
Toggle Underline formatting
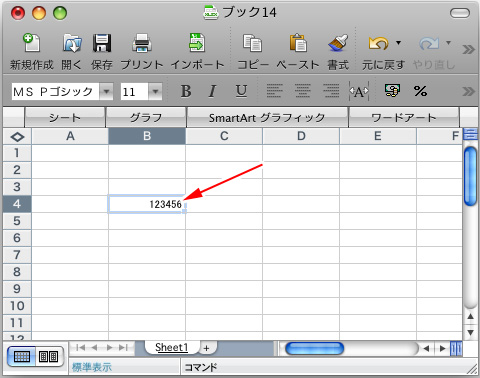(x=241, y=91)
